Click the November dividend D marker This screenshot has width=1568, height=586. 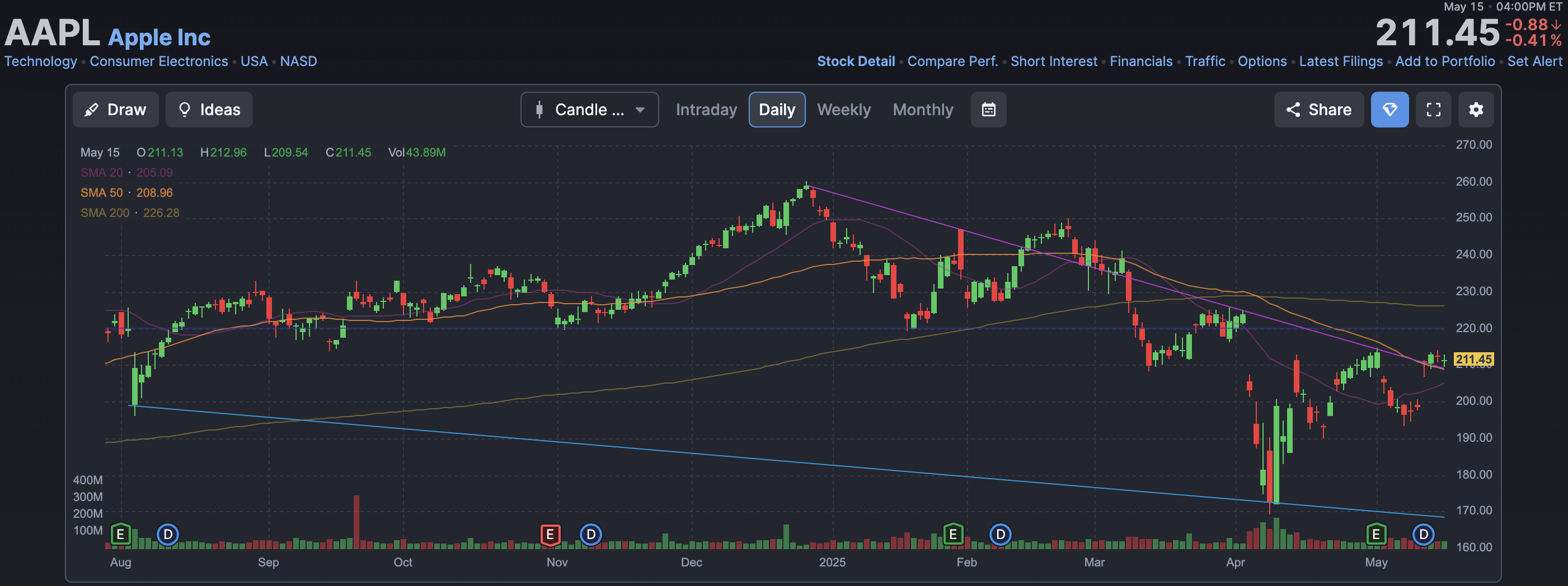point(590,535)
